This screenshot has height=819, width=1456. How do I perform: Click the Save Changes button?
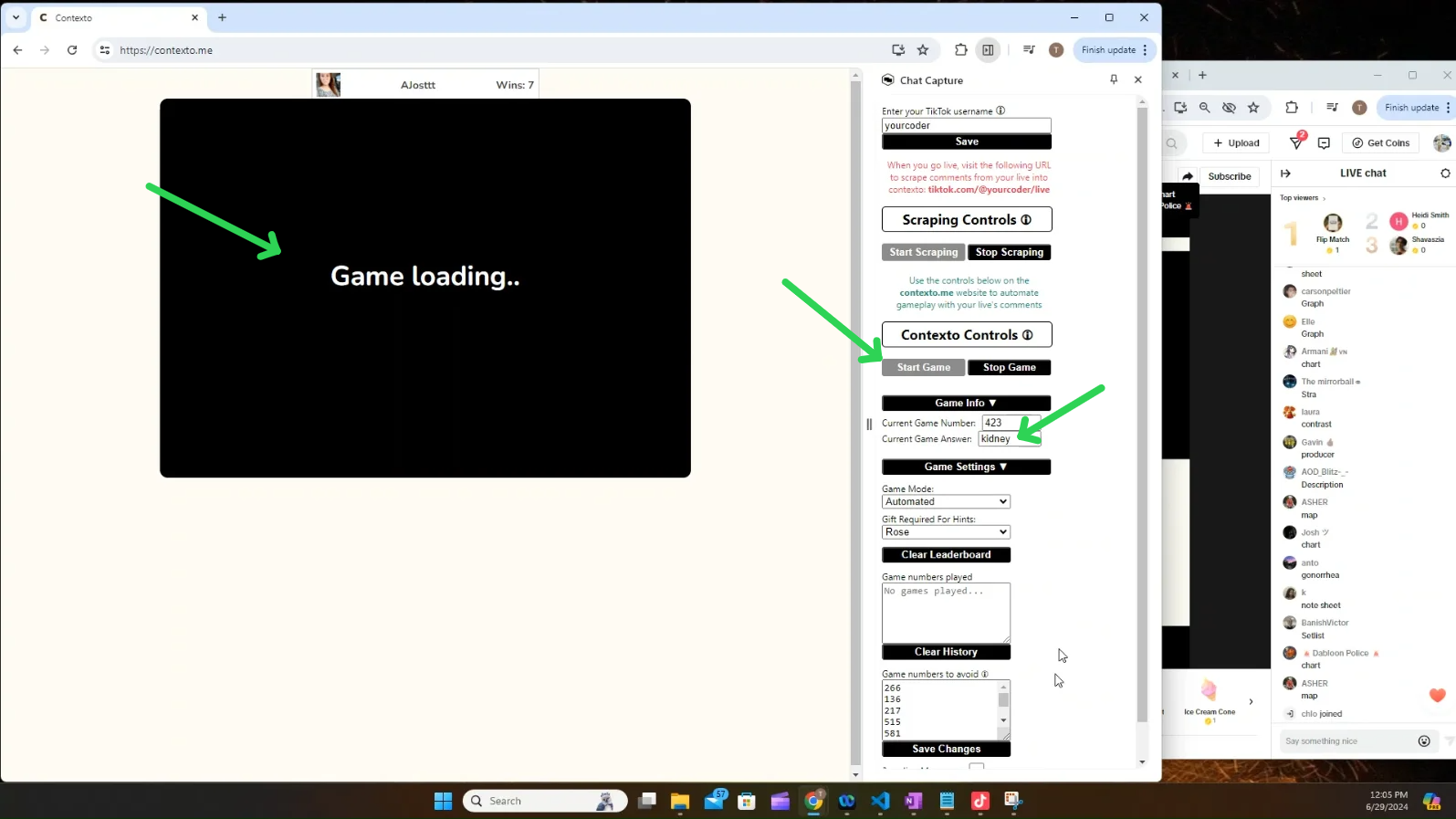click(x=946, y=749)
